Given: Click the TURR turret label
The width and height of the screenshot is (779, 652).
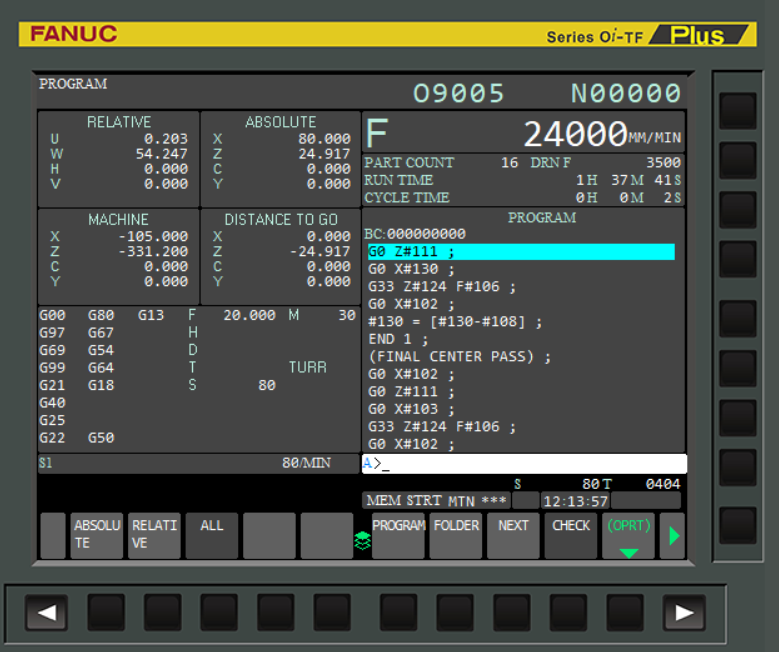Looking at the screenshot, I should click(x=308, y=368).
